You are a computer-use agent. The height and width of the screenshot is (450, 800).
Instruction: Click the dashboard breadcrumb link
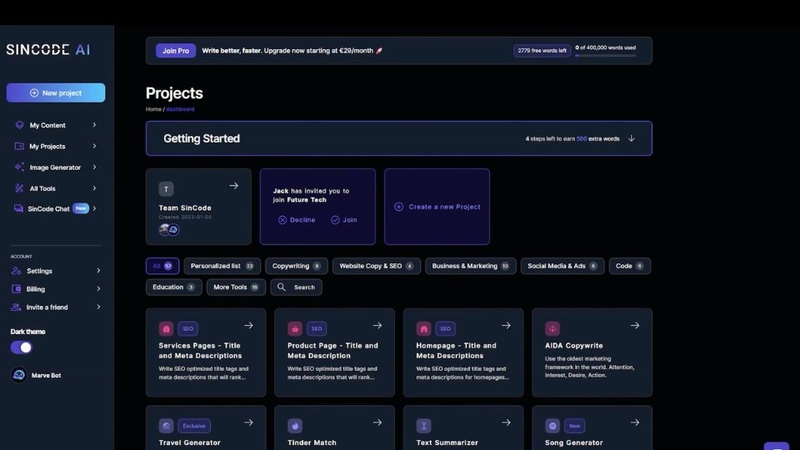pyautogui.click(x=180, y=109)
